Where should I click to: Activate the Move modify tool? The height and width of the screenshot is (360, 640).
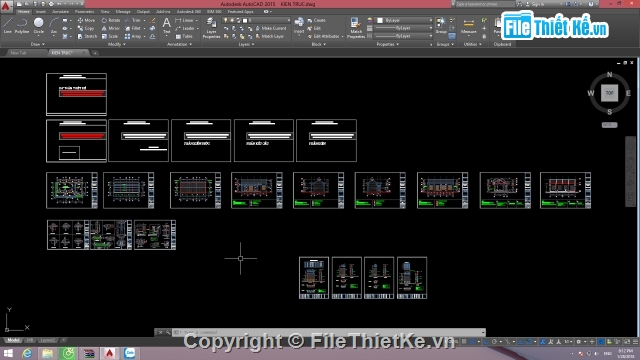tap(86, 20)
